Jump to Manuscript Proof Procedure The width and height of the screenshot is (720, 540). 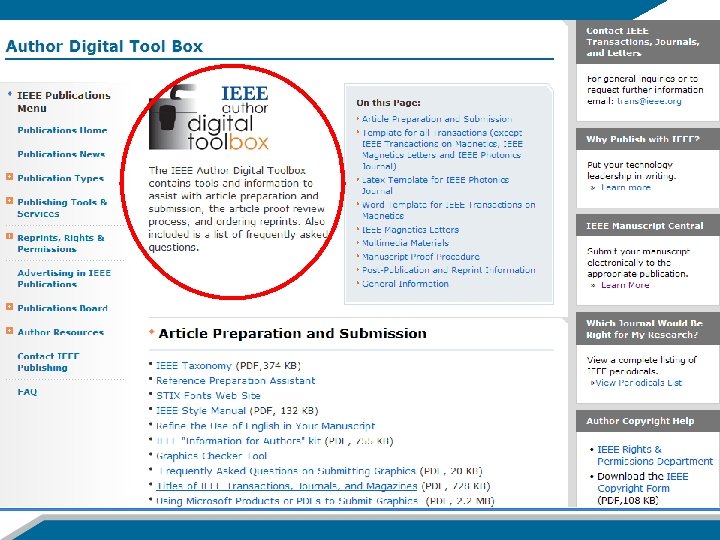tap(421, 257)
